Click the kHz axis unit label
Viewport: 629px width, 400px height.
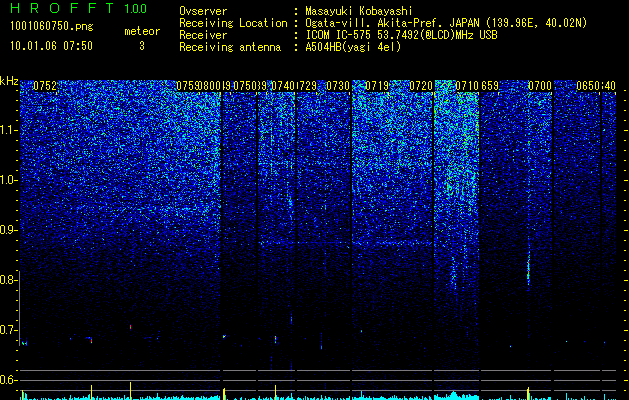[9, 81]
